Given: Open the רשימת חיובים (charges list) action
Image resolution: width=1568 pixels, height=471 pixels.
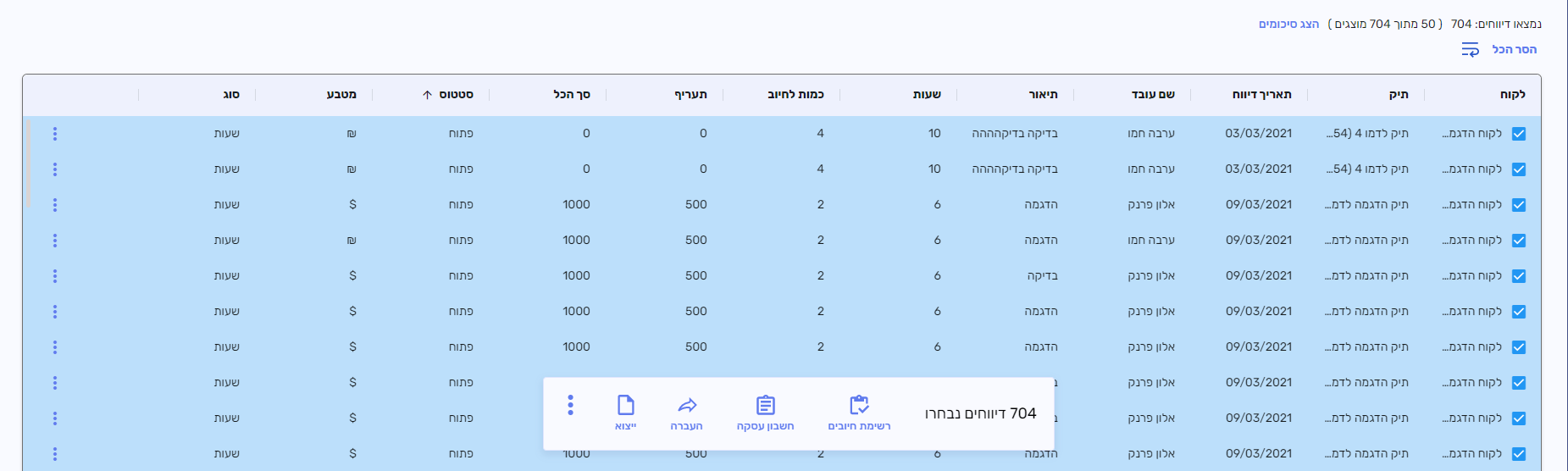Looking at the screenshot, I should click(x=859, y=412).
